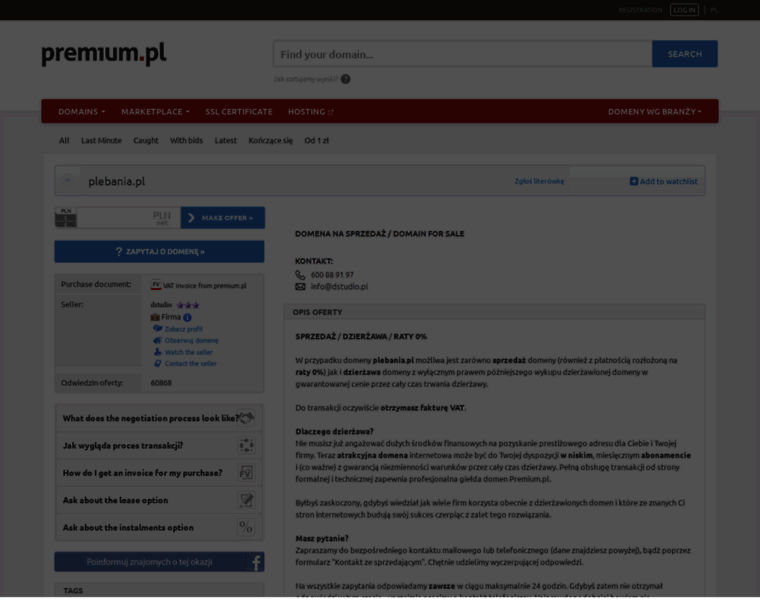Click the Firma info icon
This screenshot has width=760, height=600.
[x=187, y=317]
